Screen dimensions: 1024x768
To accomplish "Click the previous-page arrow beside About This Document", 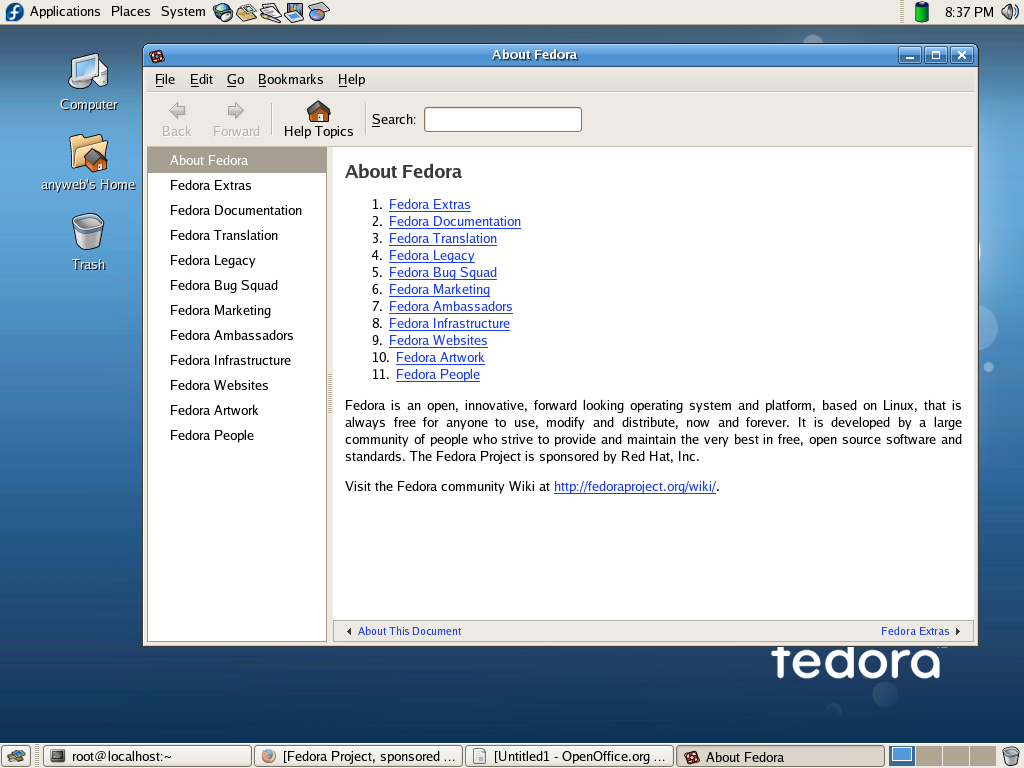I will [x=349, y=632].
